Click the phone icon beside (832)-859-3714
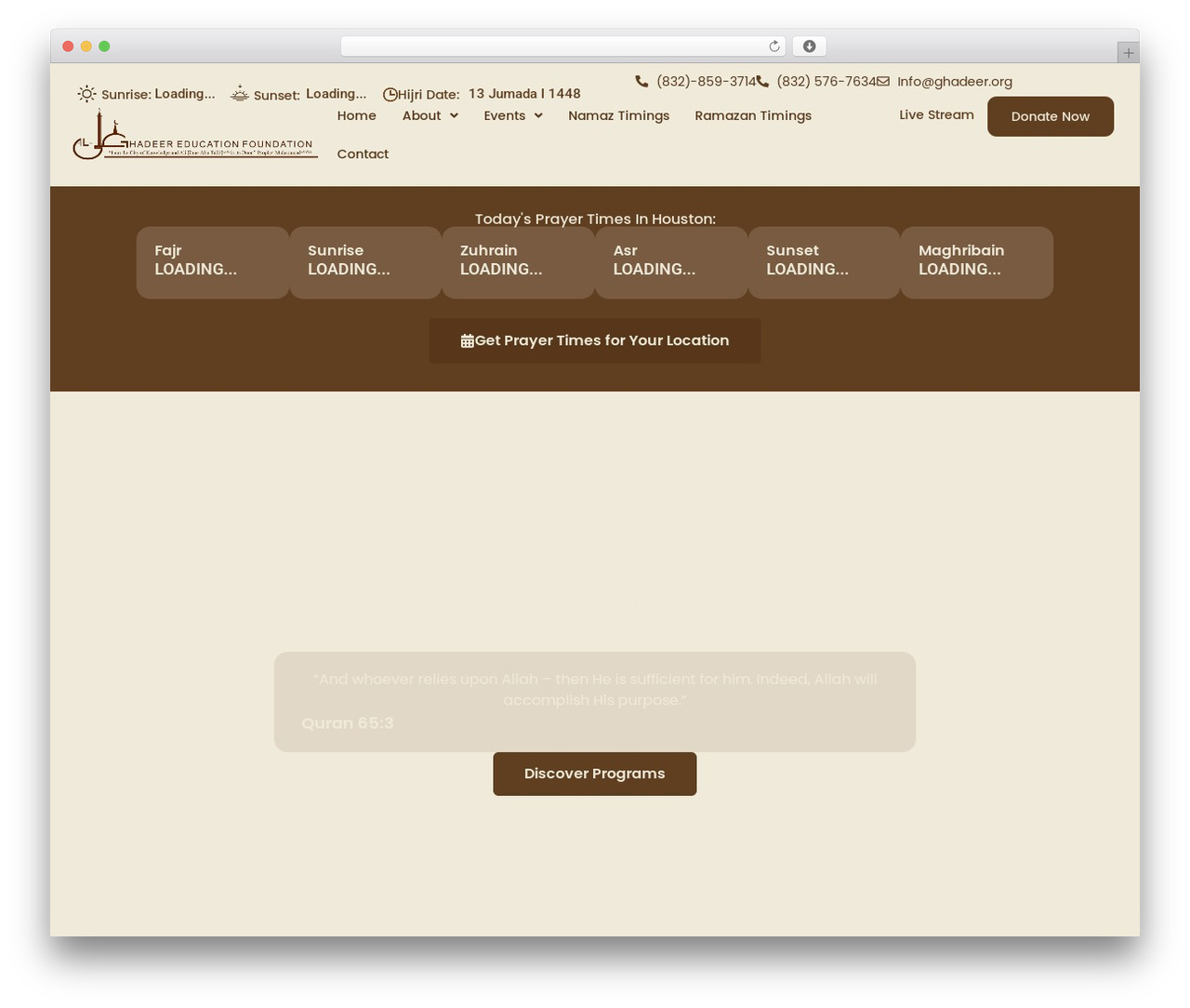The image size is (1190, 1008). (641, 81)
